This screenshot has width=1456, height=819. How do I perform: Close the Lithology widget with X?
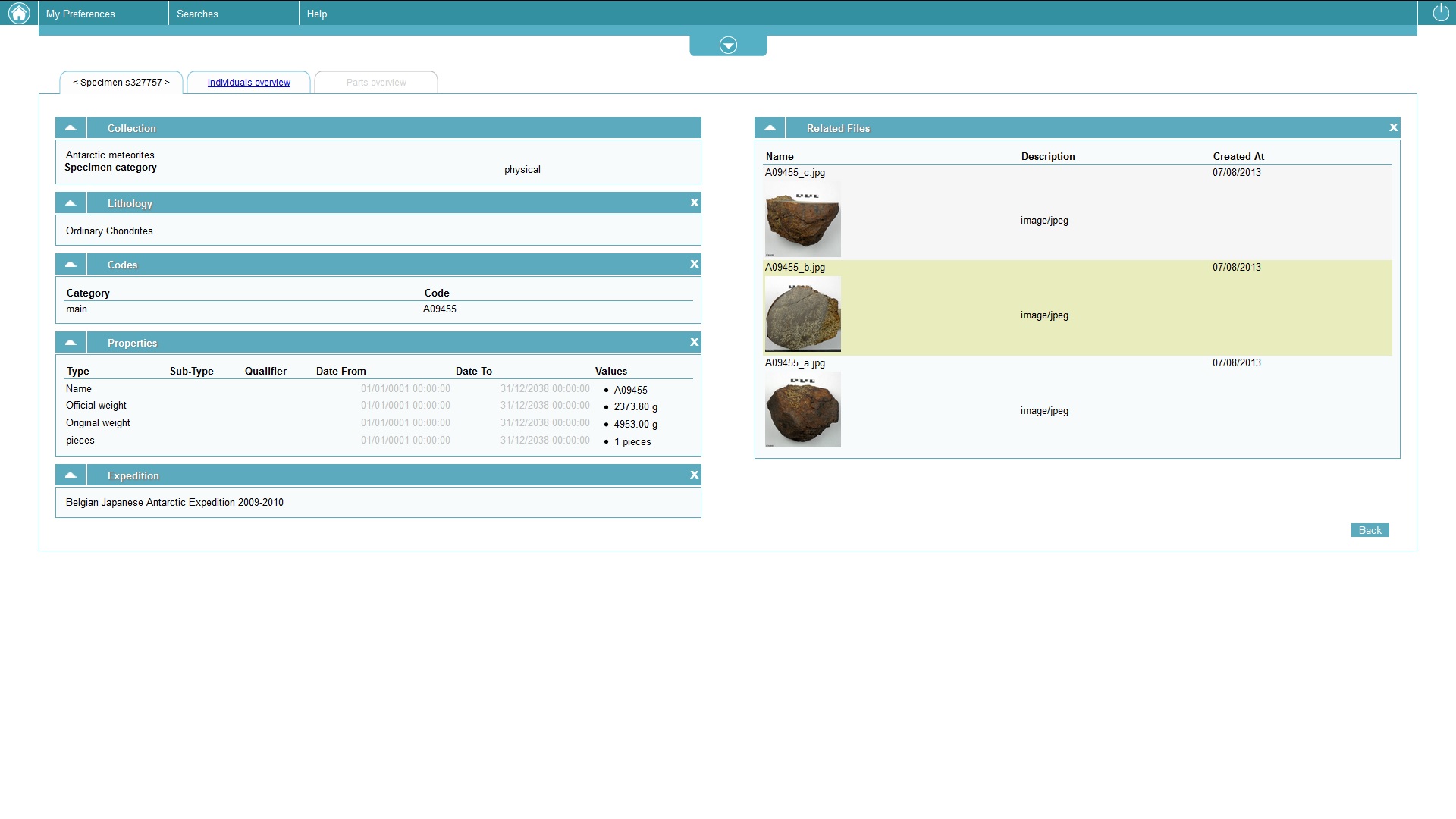[x=694, y=202]
